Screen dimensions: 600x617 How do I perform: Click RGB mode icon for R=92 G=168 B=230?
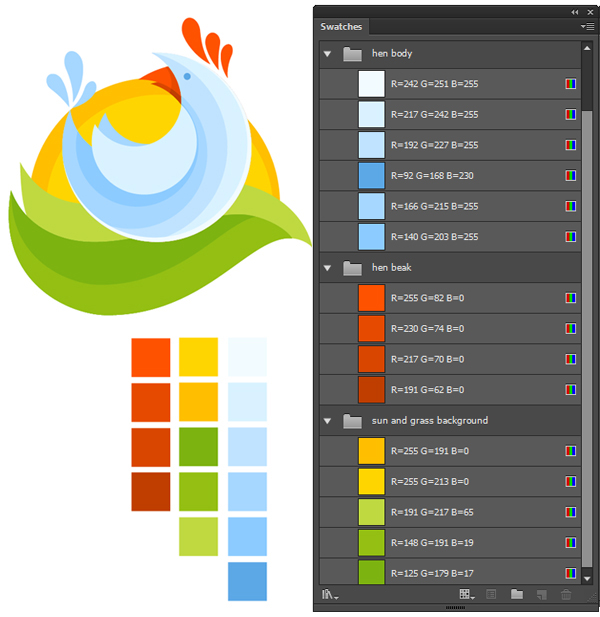pos(570,175)
